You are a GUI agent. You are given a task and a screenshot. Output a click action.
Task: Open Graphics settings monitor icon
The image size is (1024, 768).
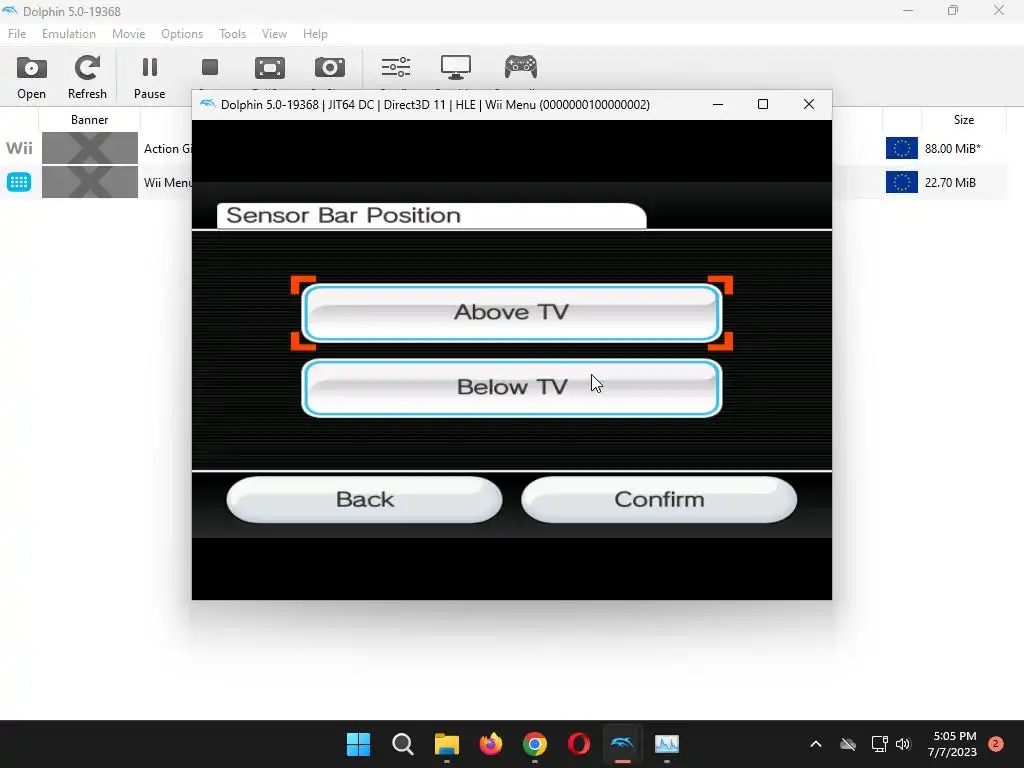click(456, 68)
